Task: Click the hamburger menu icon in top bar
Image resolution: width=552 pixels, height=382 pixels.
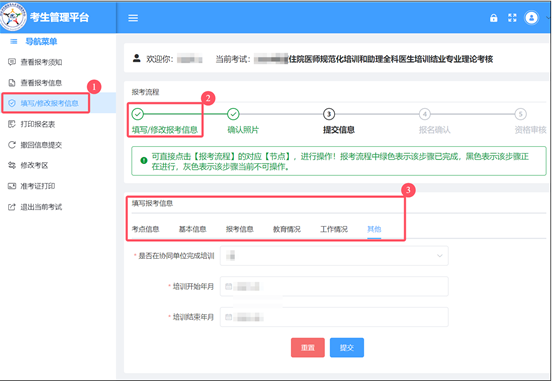Action: 133,18
